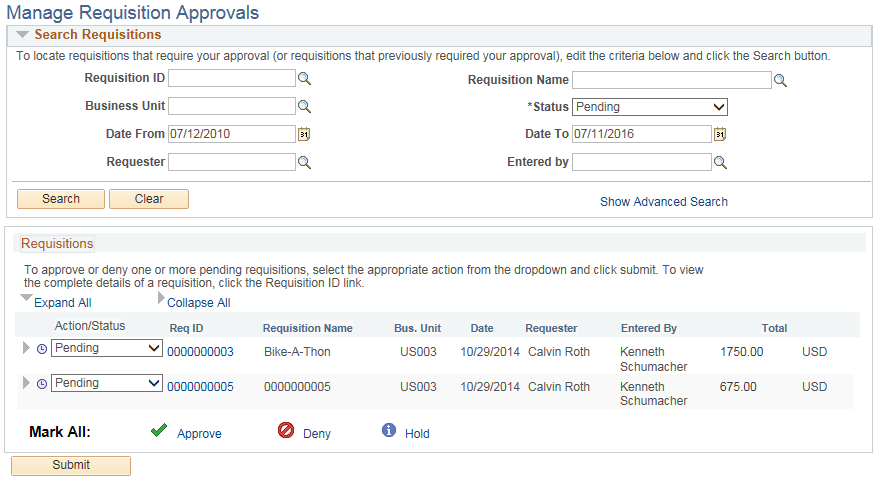
Task: Open calendar picker for Date From
Action: [x=304, y=134]
